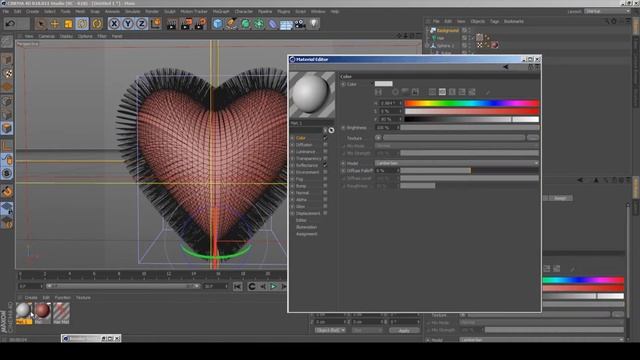
Task: Open the File menu
Action: [6, 11]
